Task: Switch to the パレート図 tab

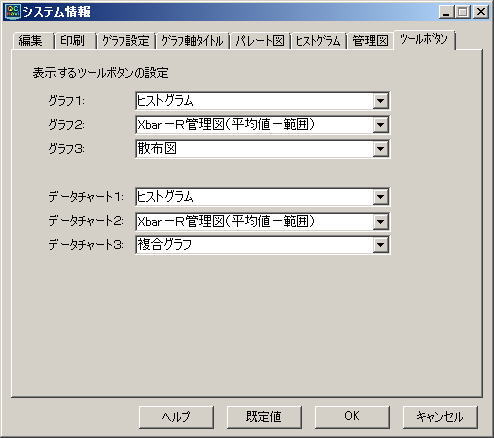Action: click(260, 41)
